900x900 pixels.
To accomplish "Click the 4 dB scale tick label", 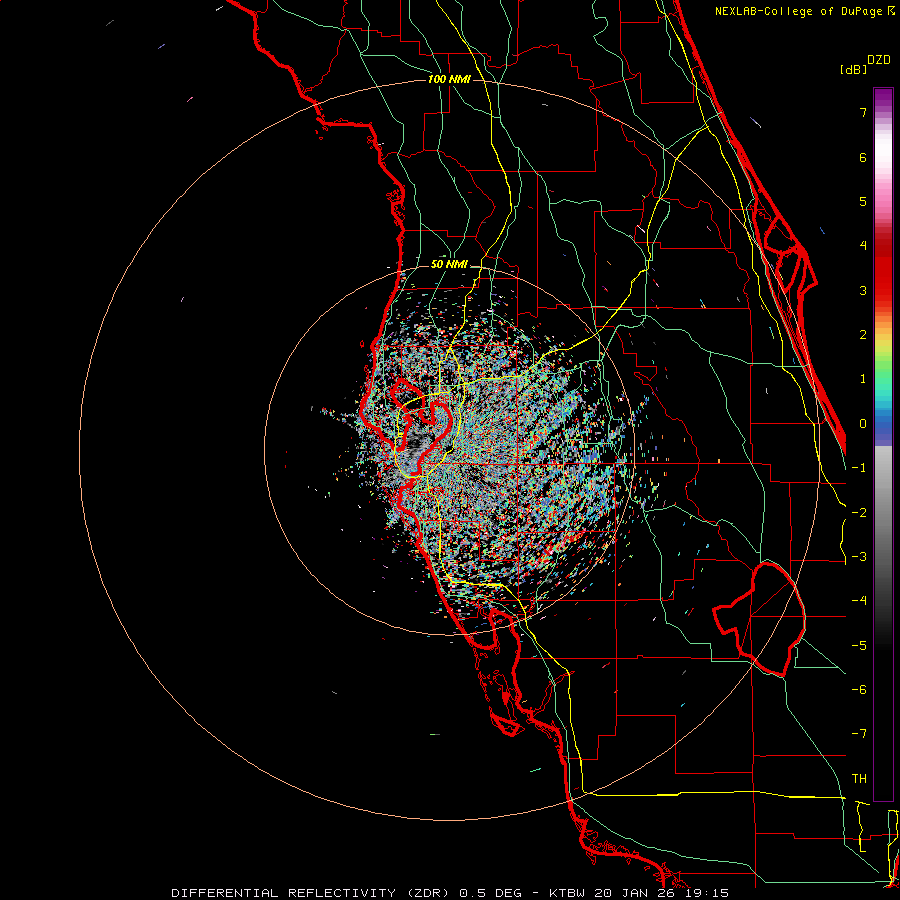I will (x=863, y=246).
